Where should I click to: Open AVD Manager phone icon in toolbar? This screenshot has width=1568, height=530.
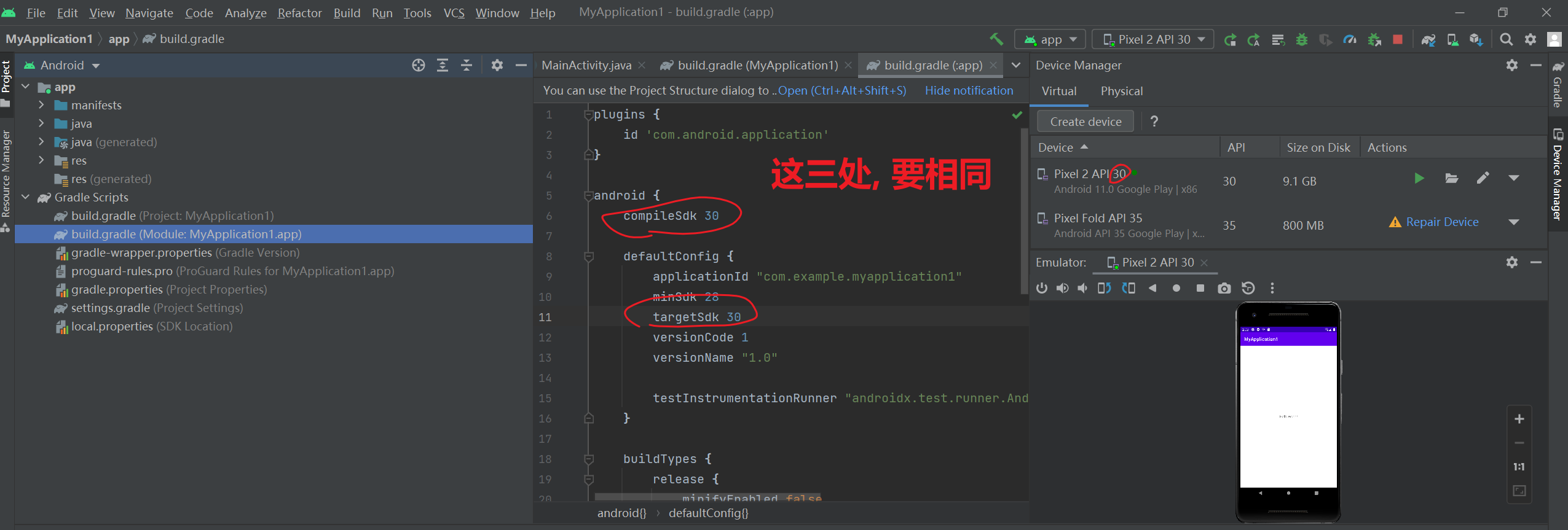click(1452, 40)
